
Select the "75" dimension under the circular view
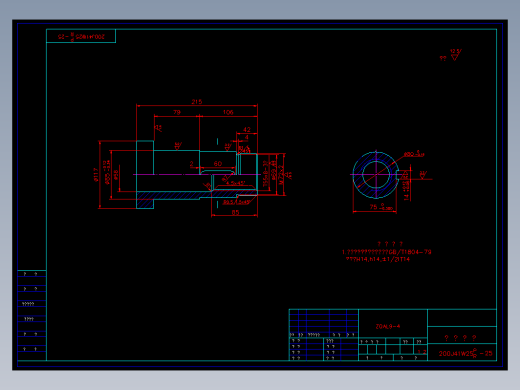click(x=381, y=207)
